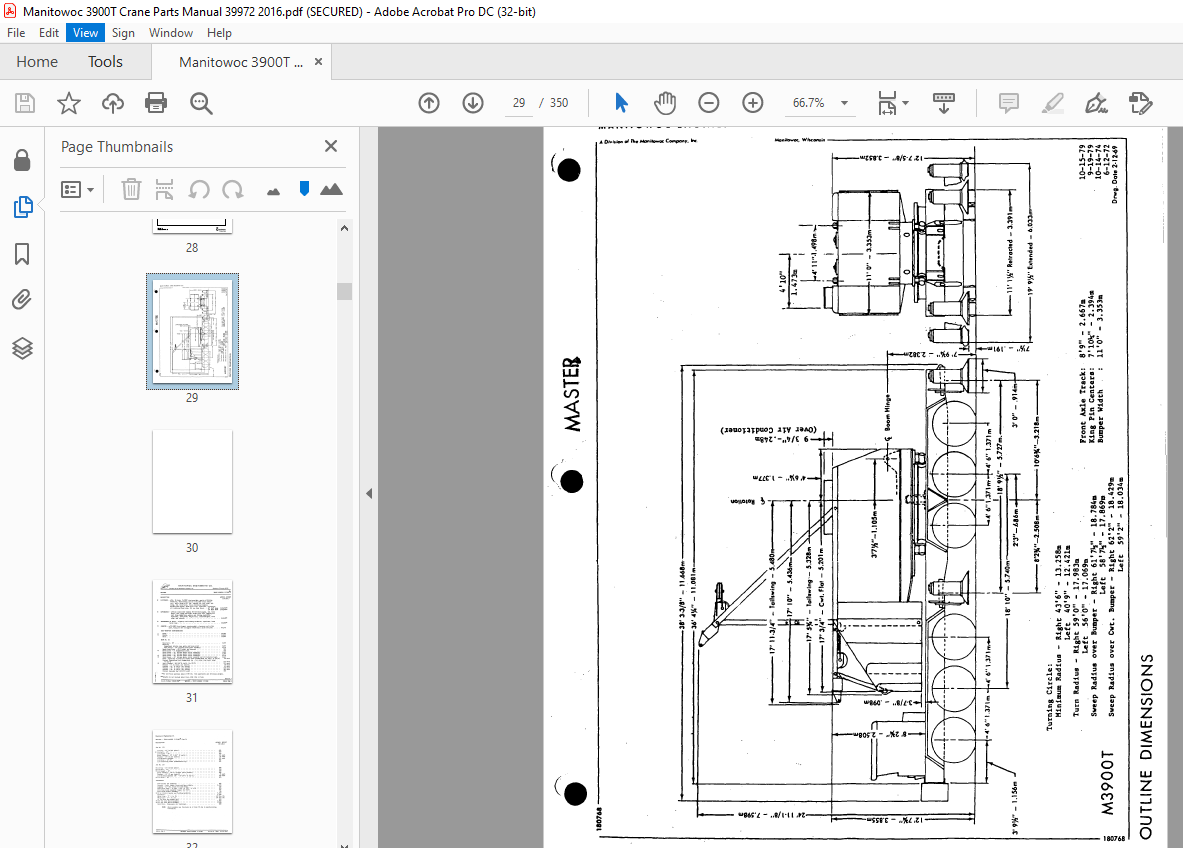Image resolution: width=1183 pixels, height=848 pixels.
Task: Open the Help menu
Action: pyautogui.click(x=219, y=32)
